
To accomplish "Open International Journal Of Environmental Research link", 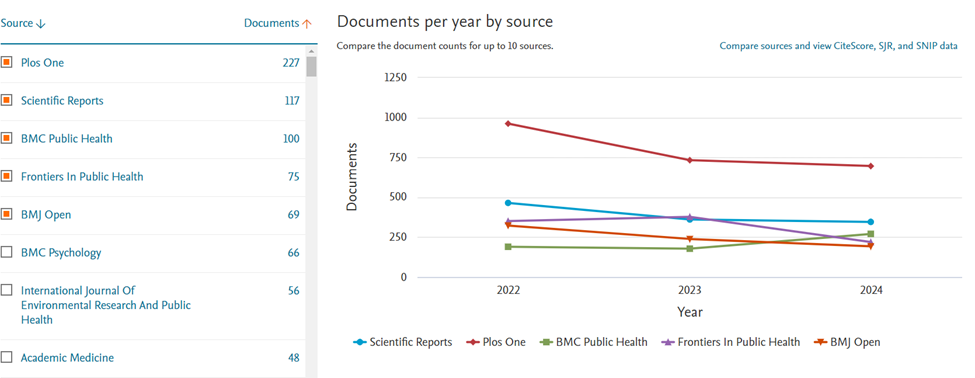I will (106, 305).
